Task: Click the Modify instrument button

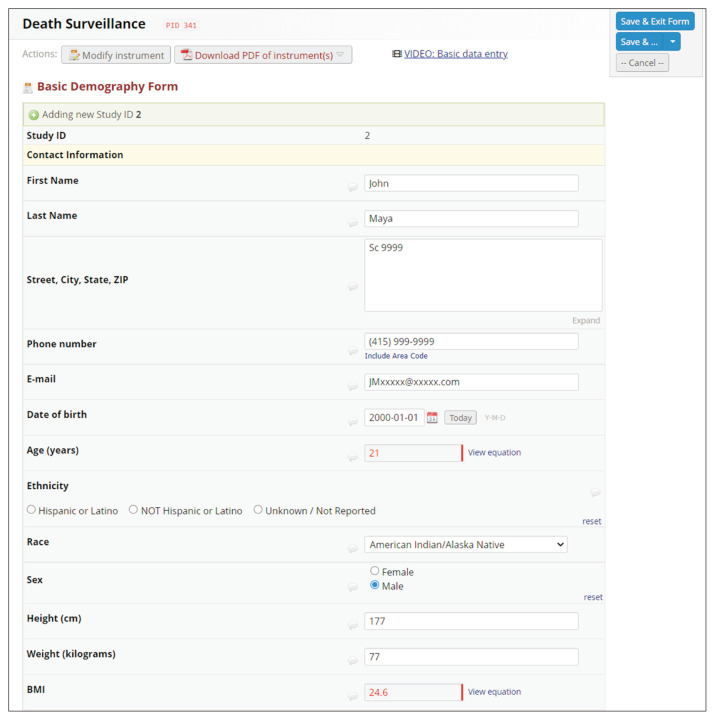Action: [x=116, y=55]
